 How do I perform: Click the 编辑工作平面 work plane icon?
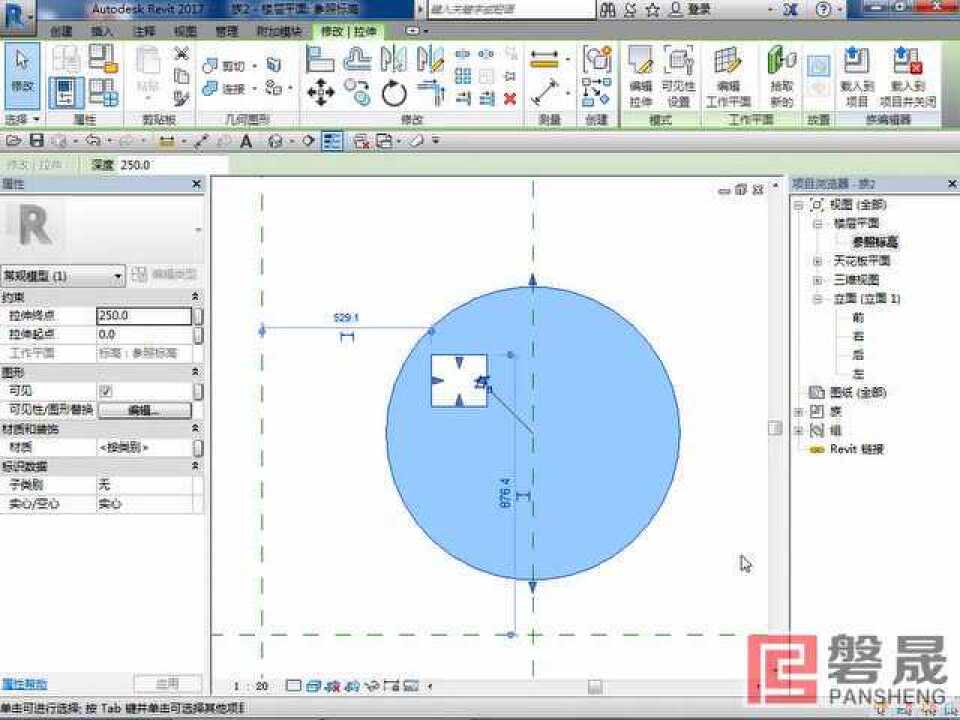tap(728, 75)
